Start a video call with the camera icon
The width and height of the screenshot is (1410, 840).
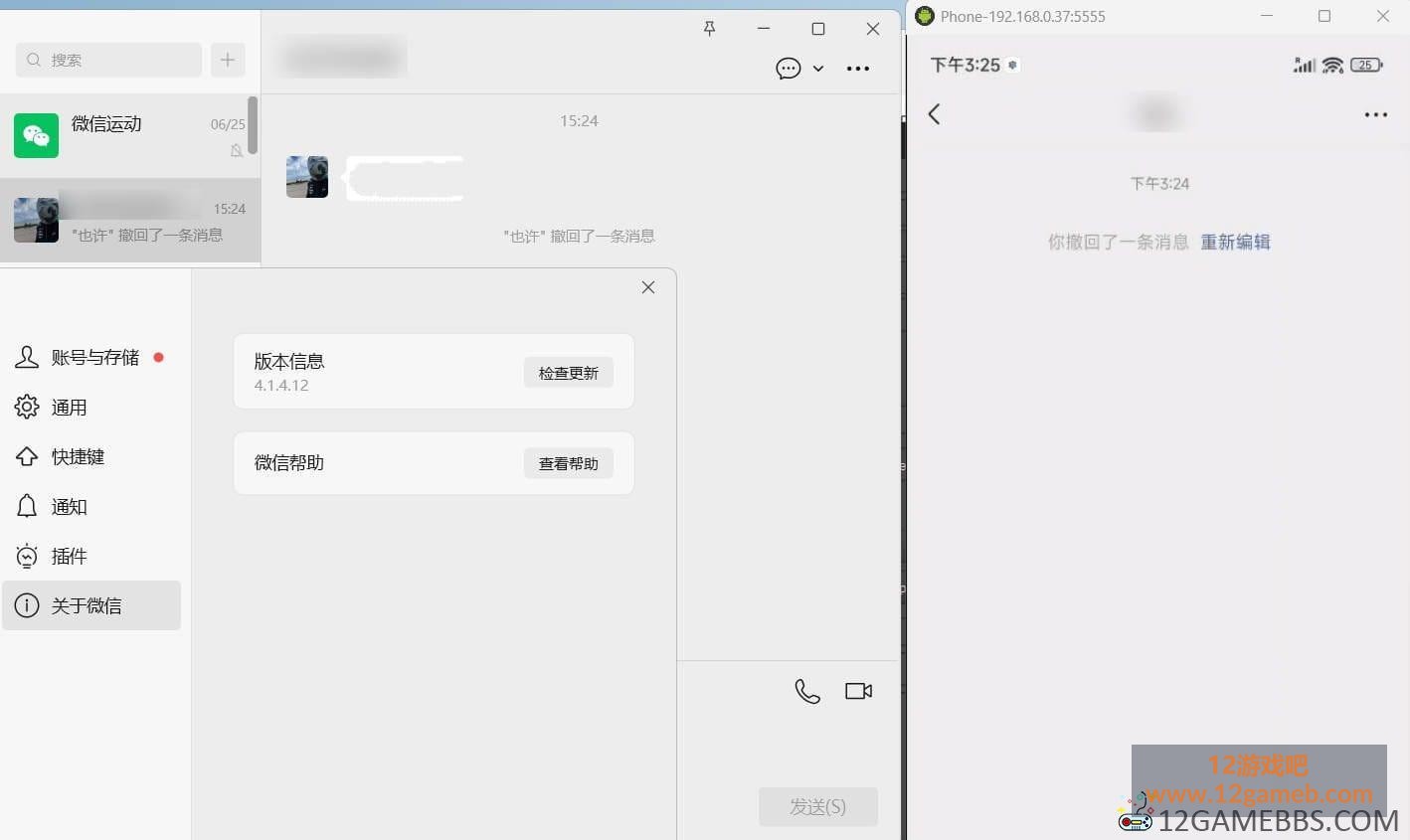859,691
